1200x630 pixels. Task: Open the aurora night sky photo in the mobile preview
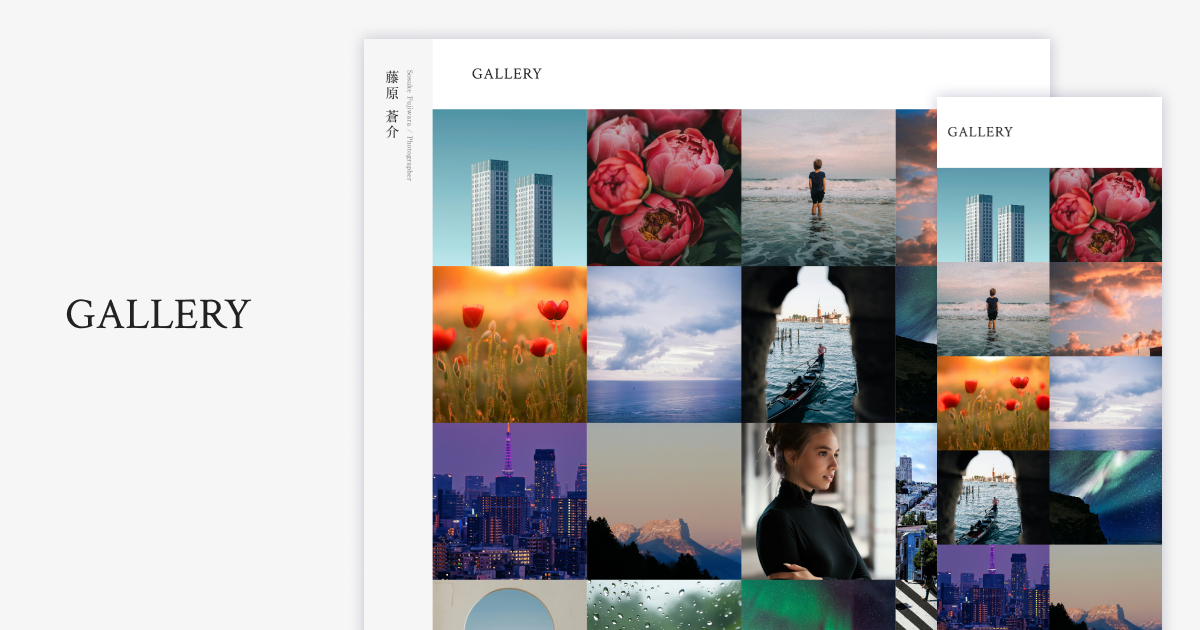1106,497
